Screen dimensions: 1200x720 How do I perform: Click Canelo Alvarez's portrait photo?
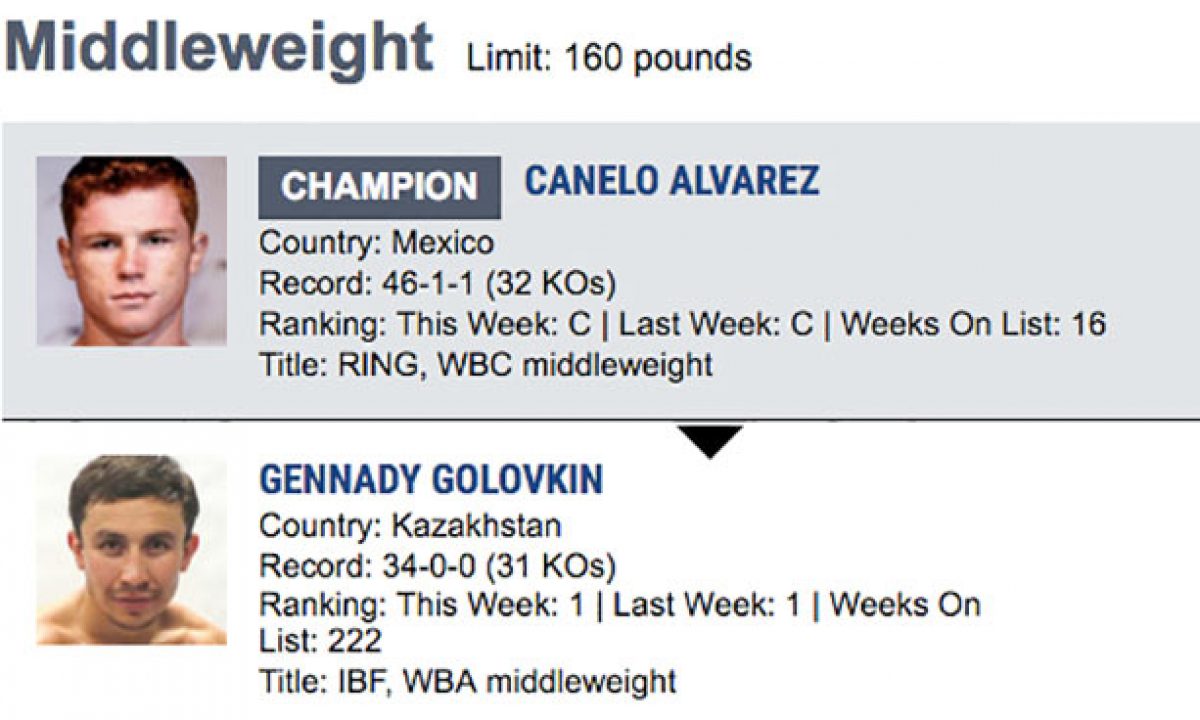tap(131, 251)
